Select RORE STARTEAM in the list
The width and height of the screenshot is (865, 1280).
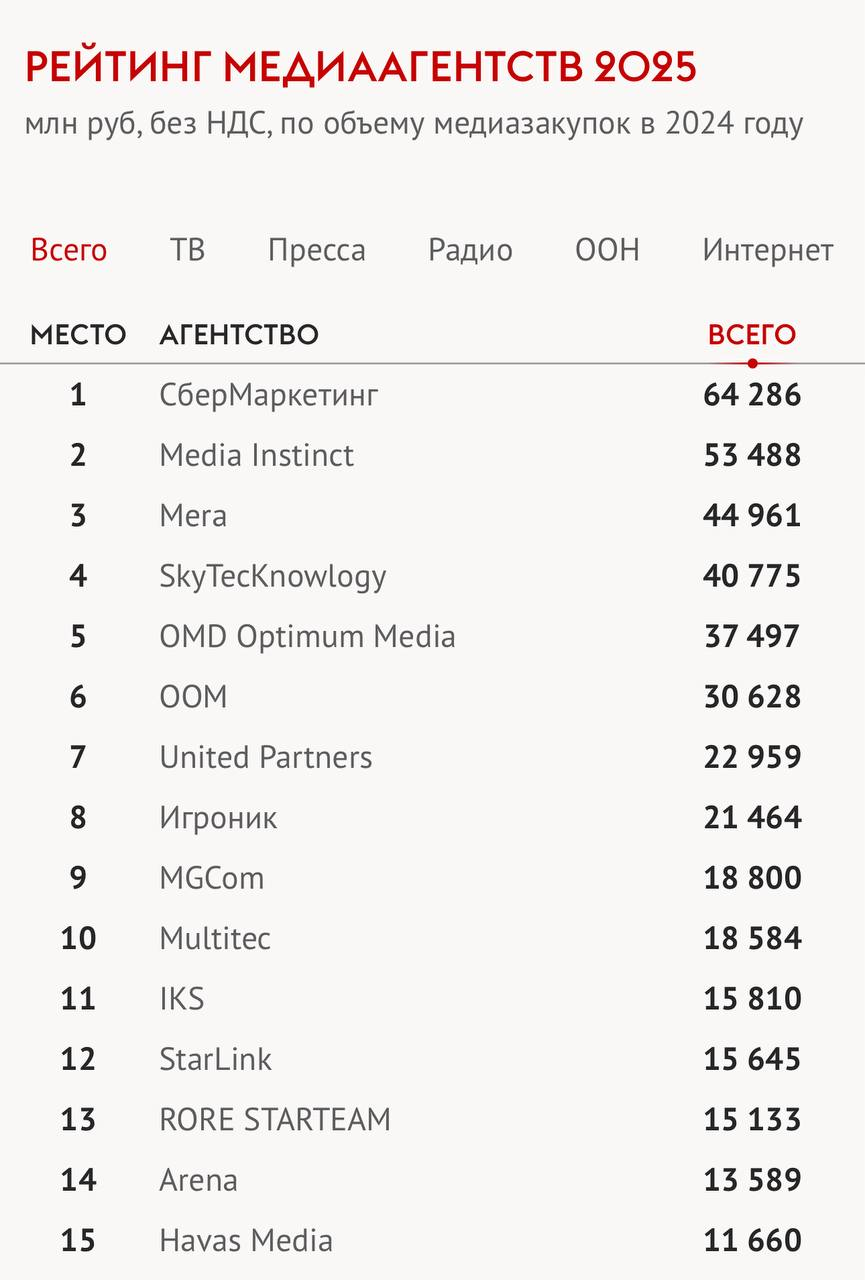tap(275, 1119)
